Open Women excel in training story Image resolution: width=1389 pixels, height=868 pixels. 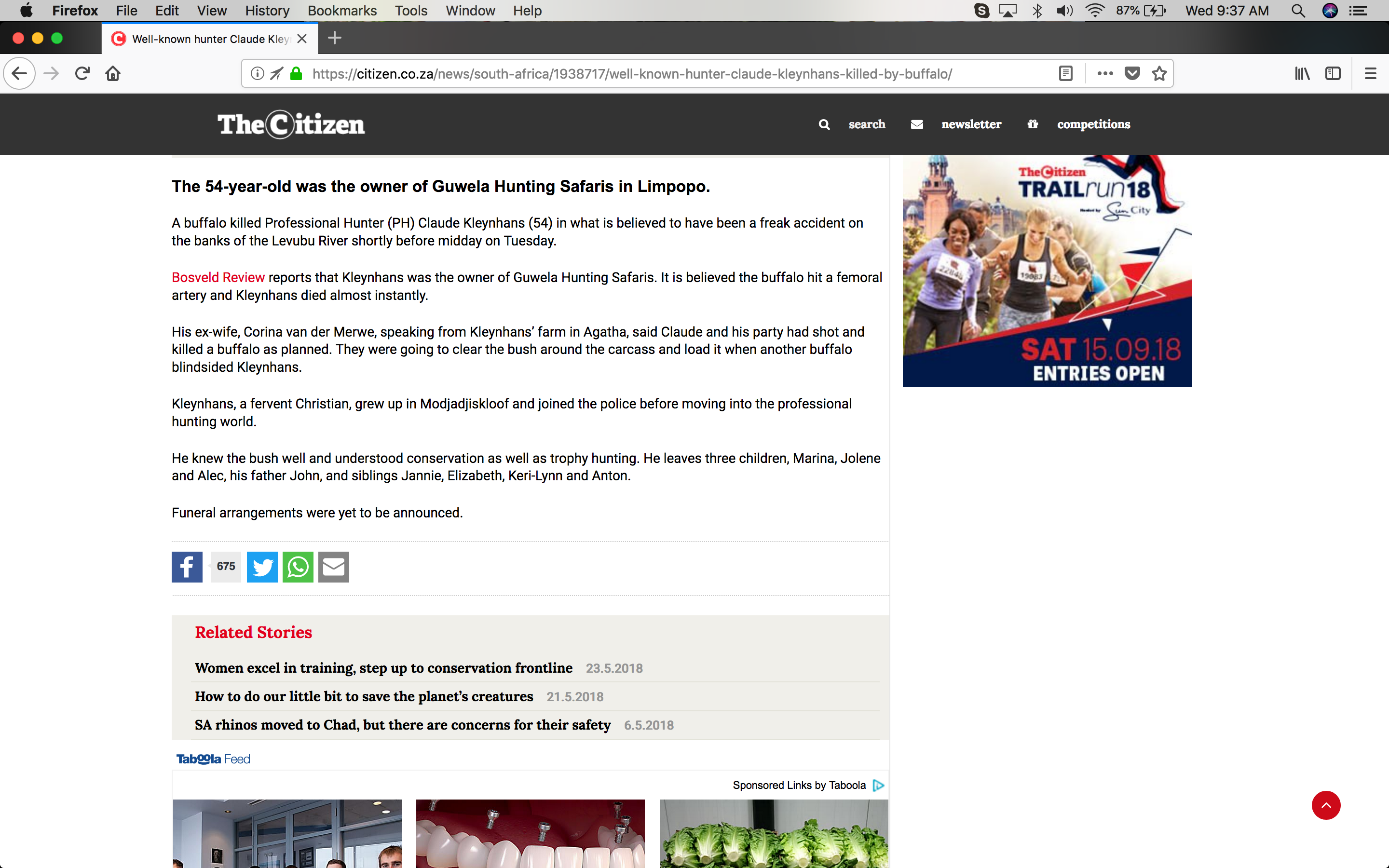(383, 668)
